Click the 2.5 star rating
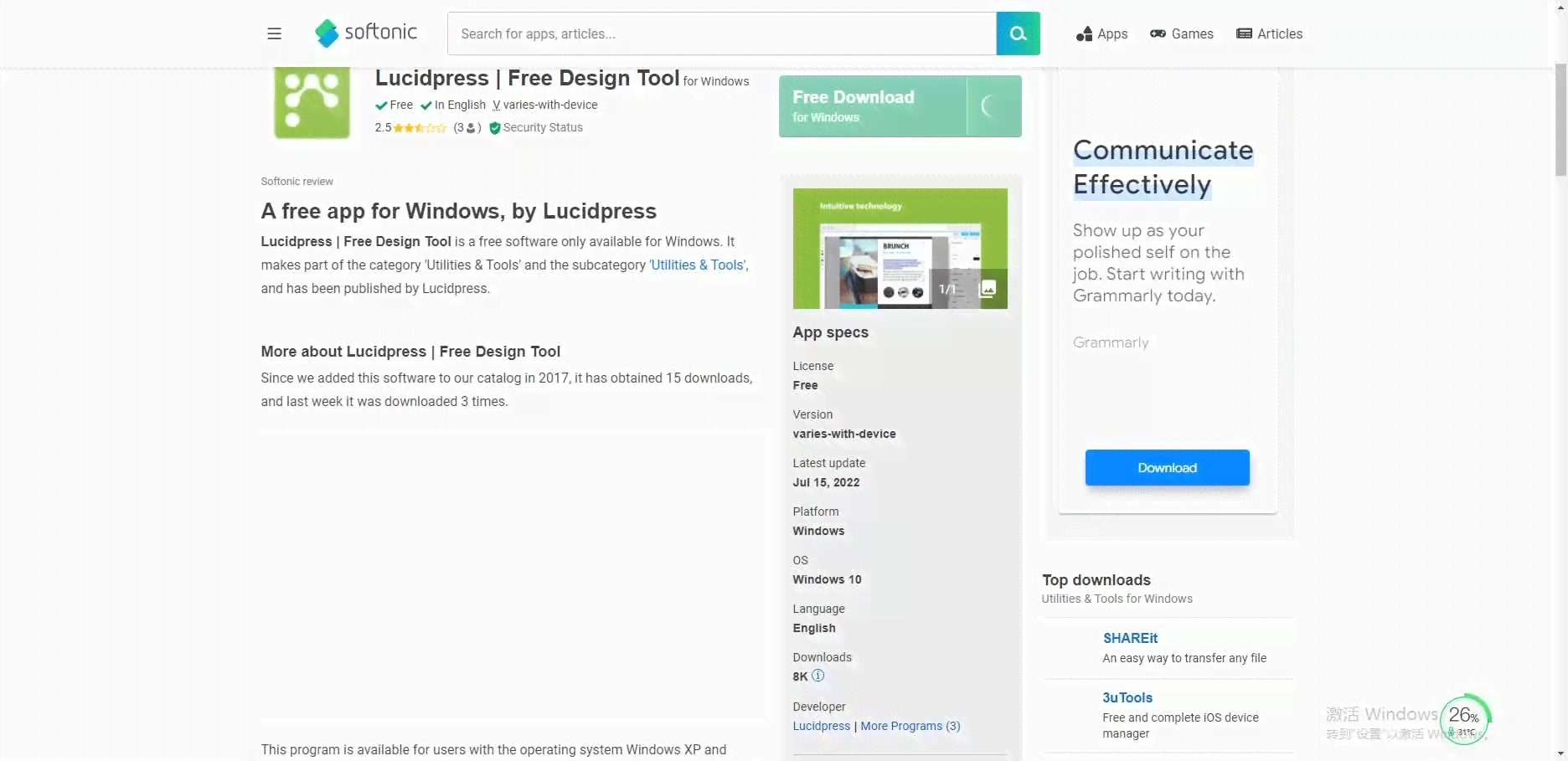The width and height of the screenshot is (1568, 761). click(410, 128)
